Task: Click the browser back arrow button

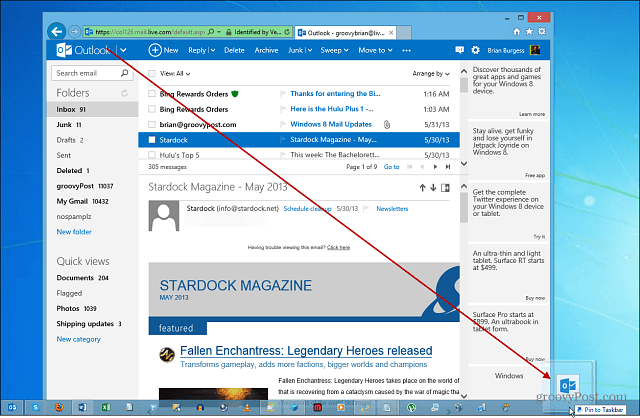Action: [x=57, y=31]
